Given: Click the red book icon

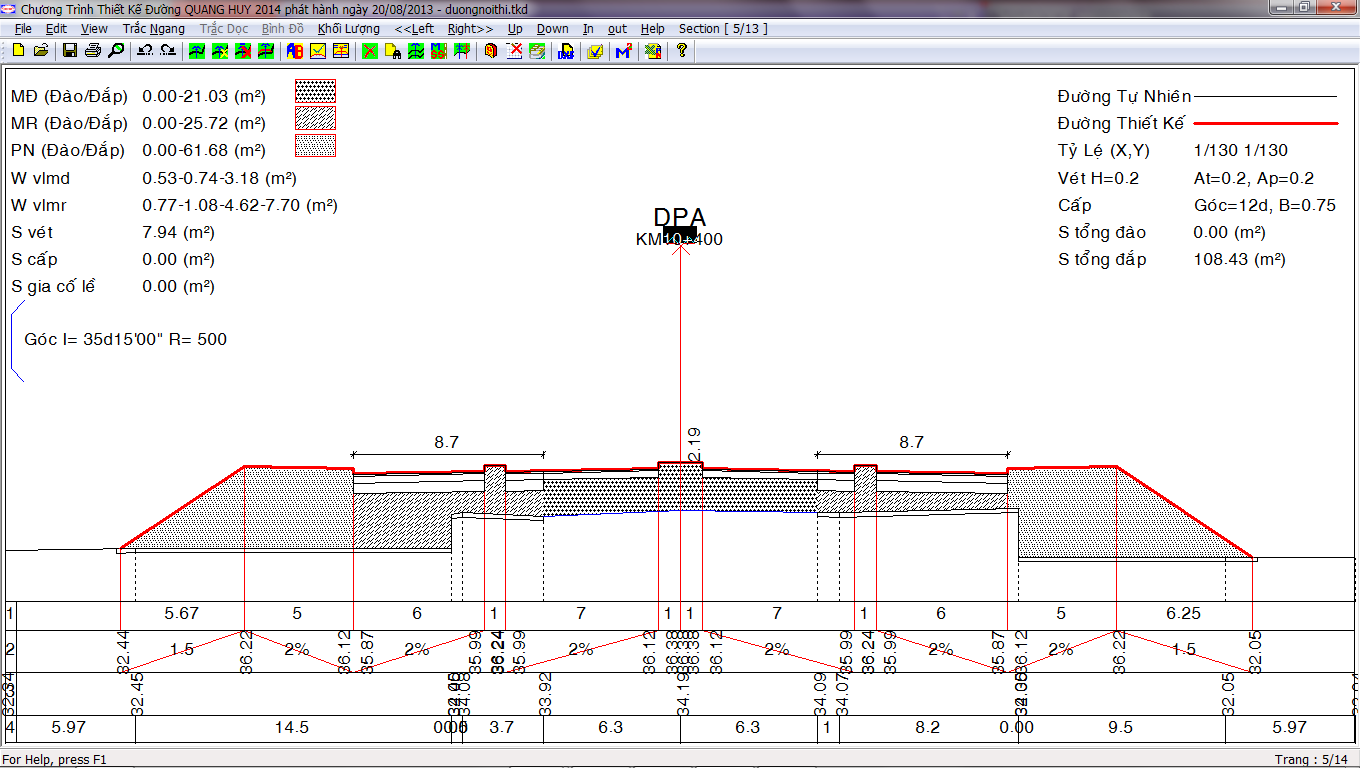Looking at the screenshot, I should point(490,50).
